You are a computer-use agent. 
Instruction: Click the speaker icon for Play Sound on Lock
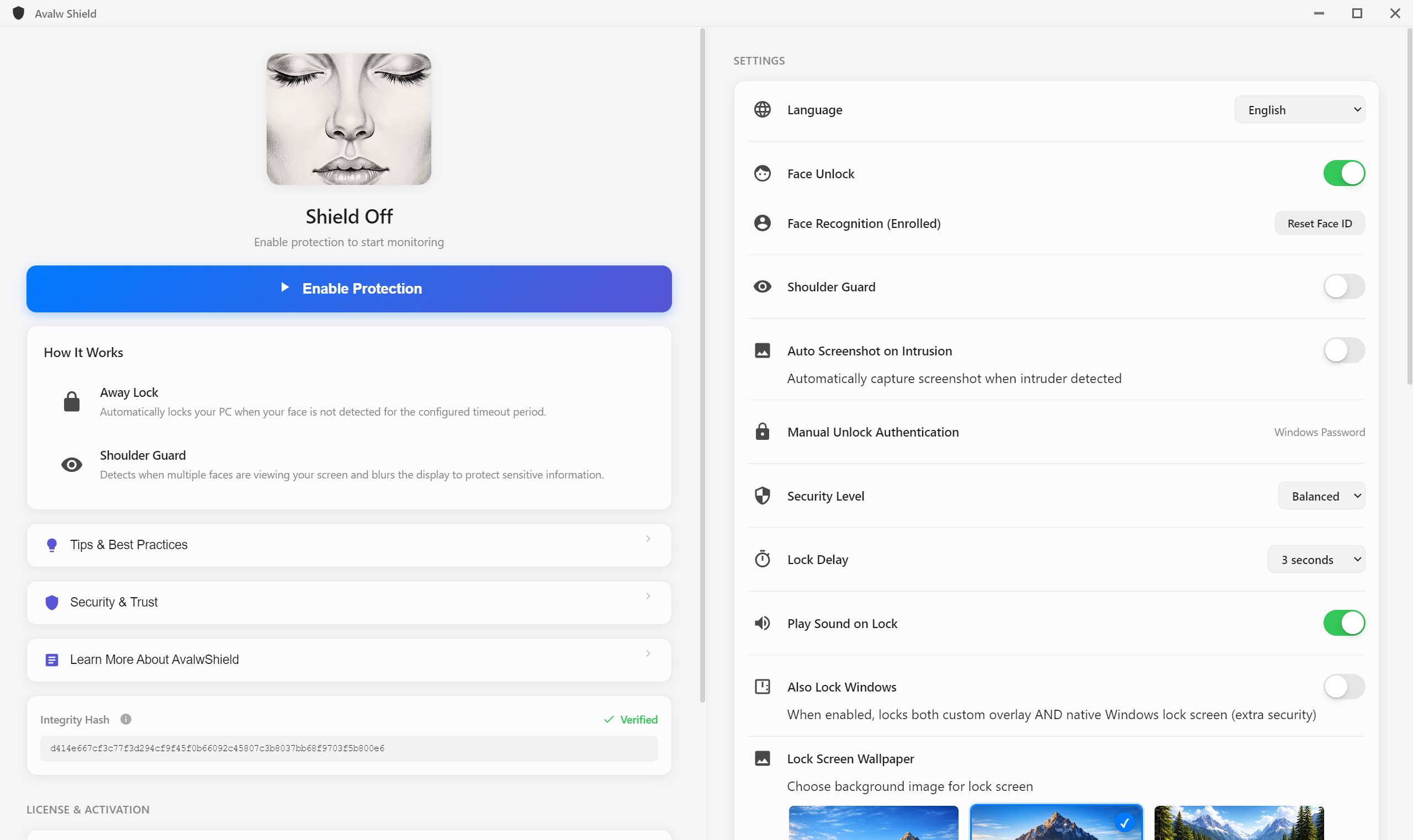coord(763,623)
